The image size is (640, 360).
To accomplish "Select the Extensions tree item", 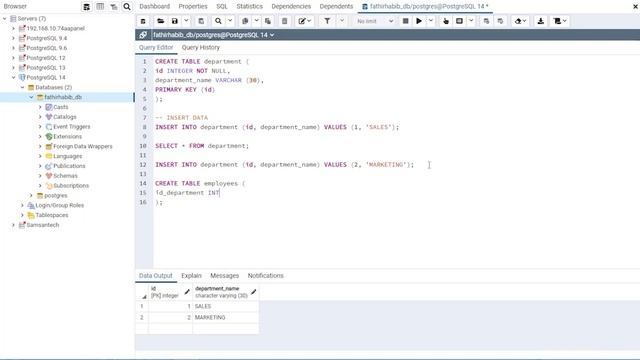I will tap(67, 137).
